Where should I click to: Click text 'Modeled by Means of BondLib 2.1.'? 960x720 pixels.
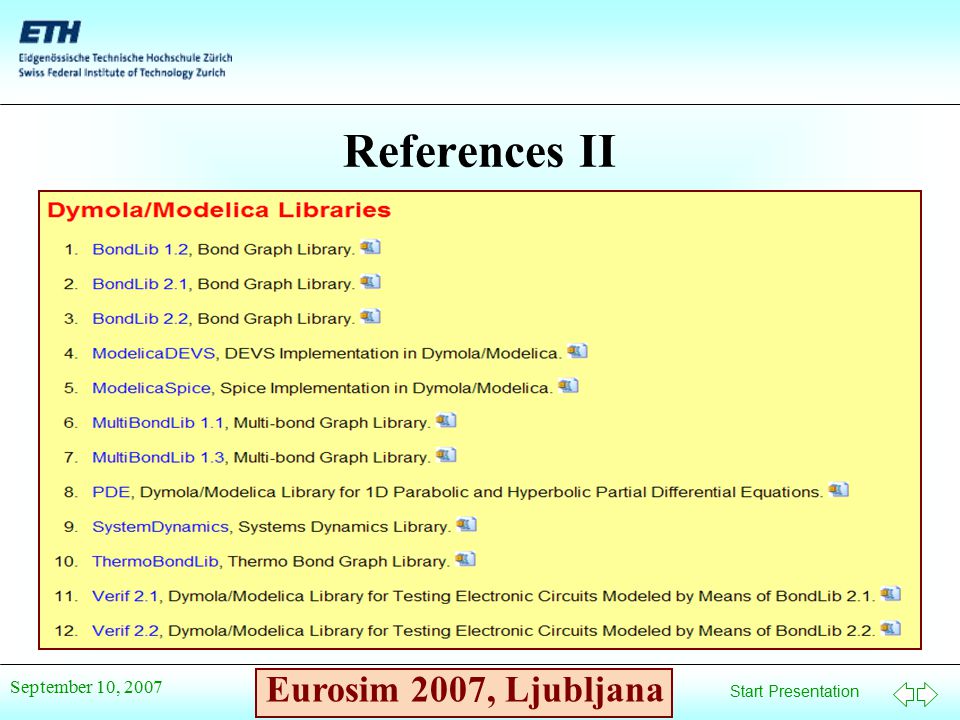[740, 596]
